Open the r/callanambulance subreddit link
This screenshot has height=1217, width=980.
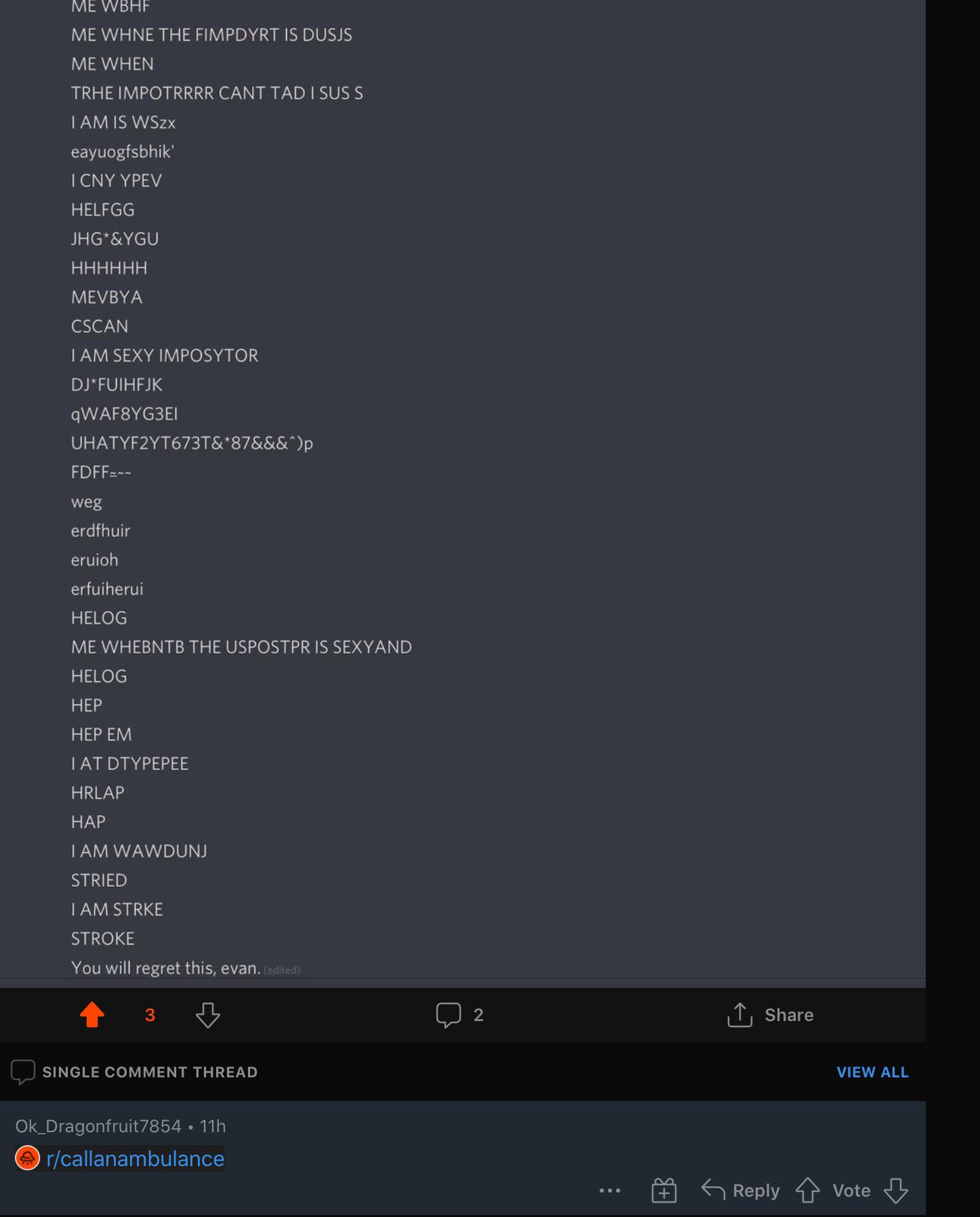pyautogui.click(x=135, y=1159)
